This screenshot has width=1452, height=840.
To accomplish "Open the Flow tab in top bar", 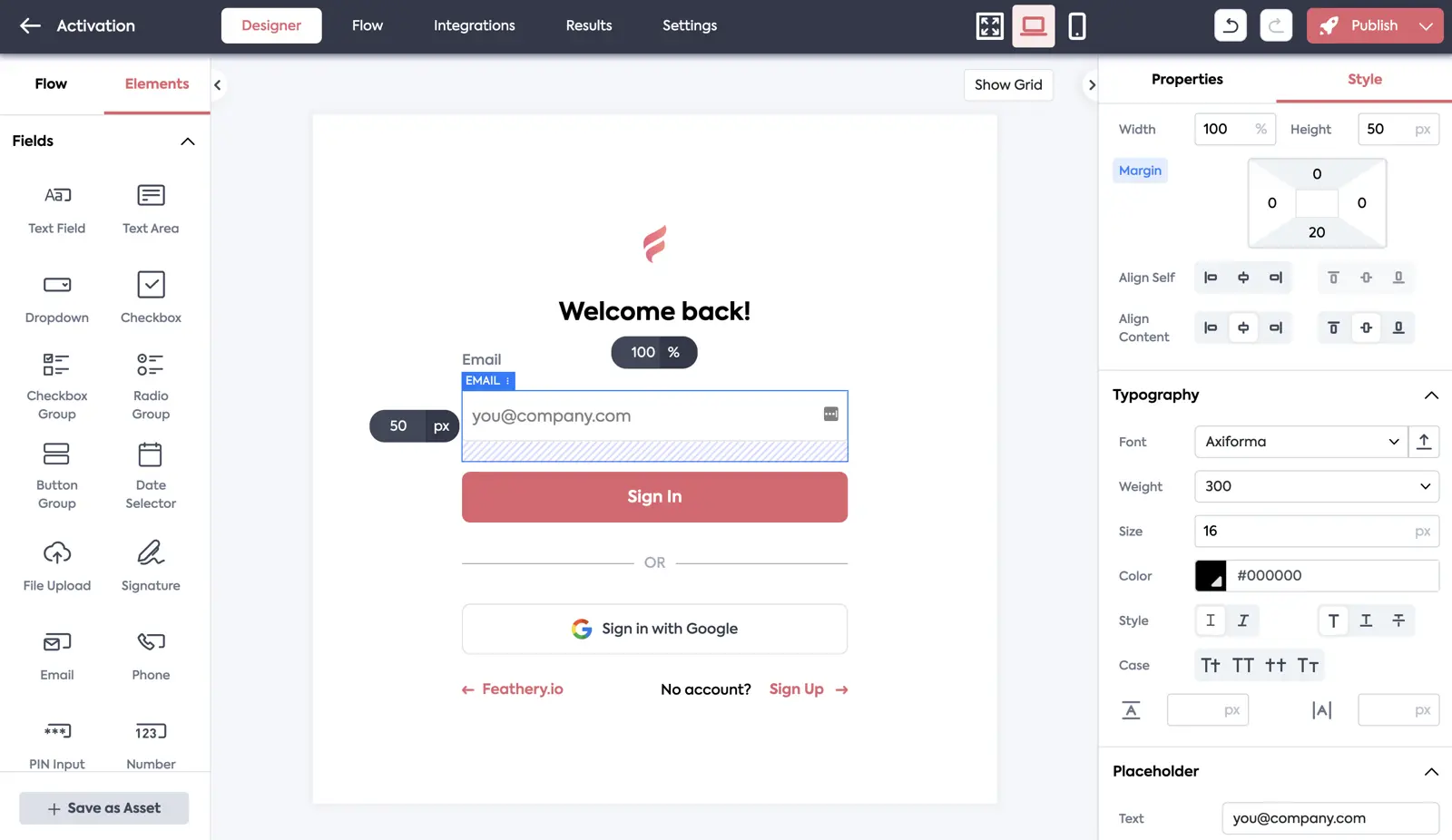I will (x=368, y=25).
